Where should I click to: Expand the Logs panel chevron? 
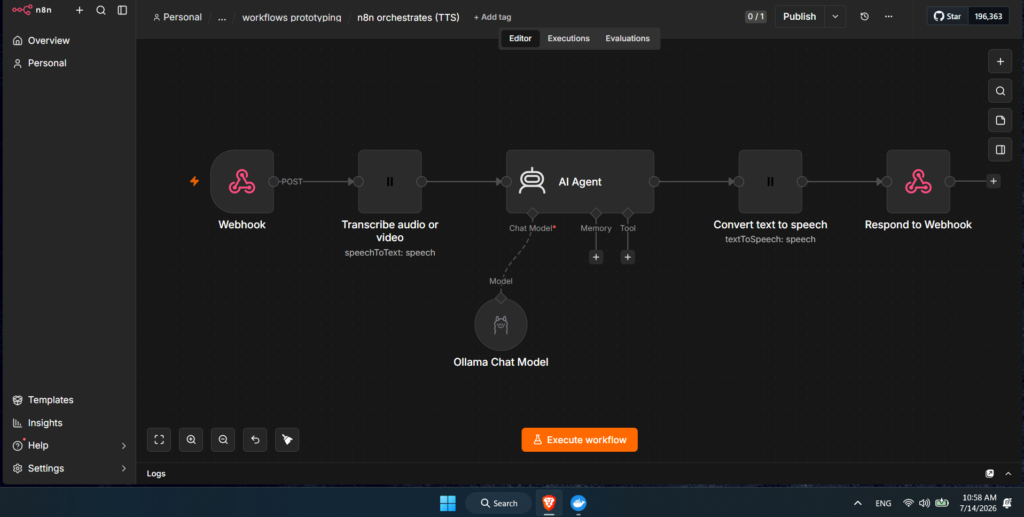(x=1008, y=474)
